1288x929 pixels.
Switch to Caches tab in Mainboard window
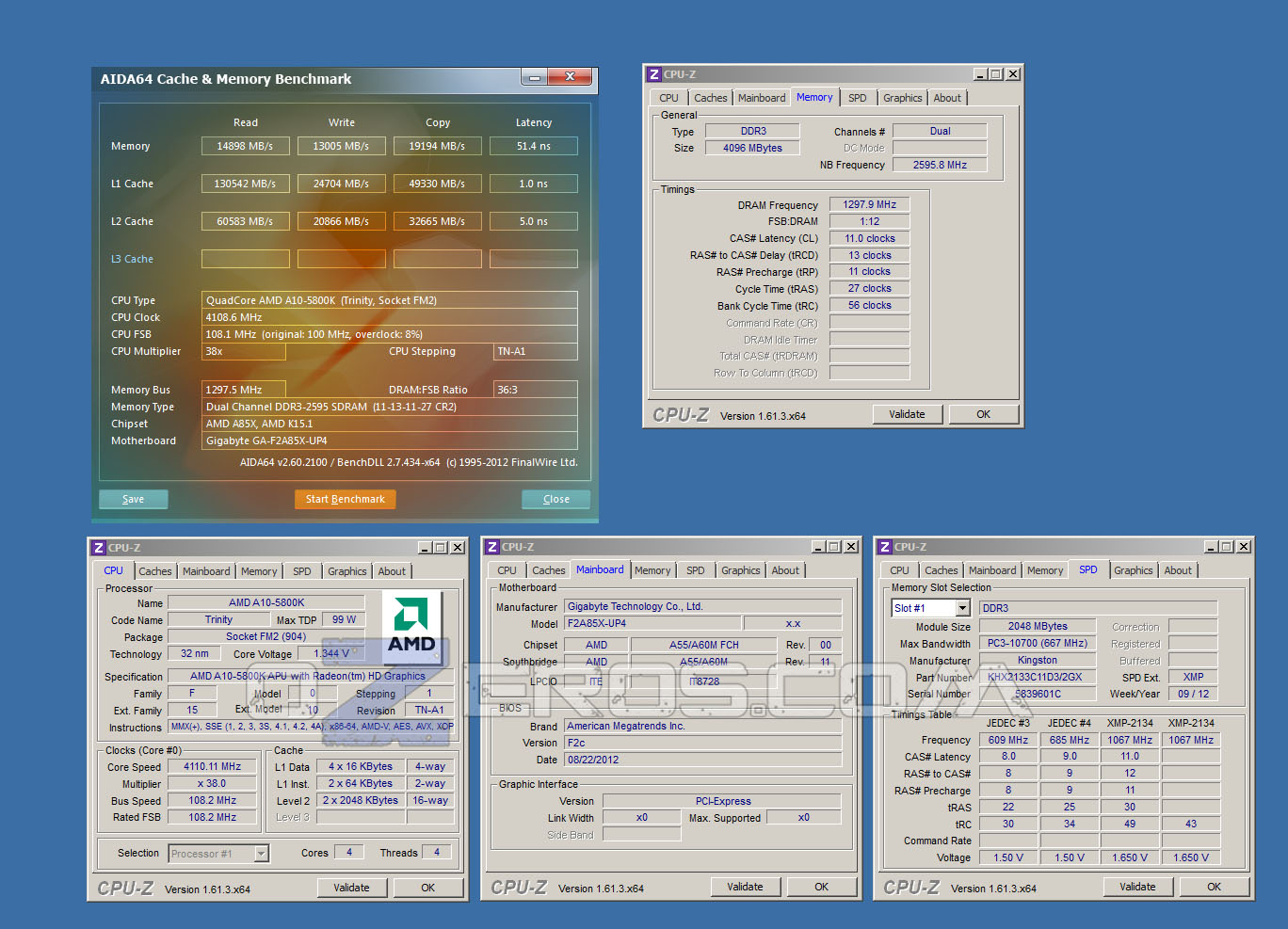tap(549, 570)
